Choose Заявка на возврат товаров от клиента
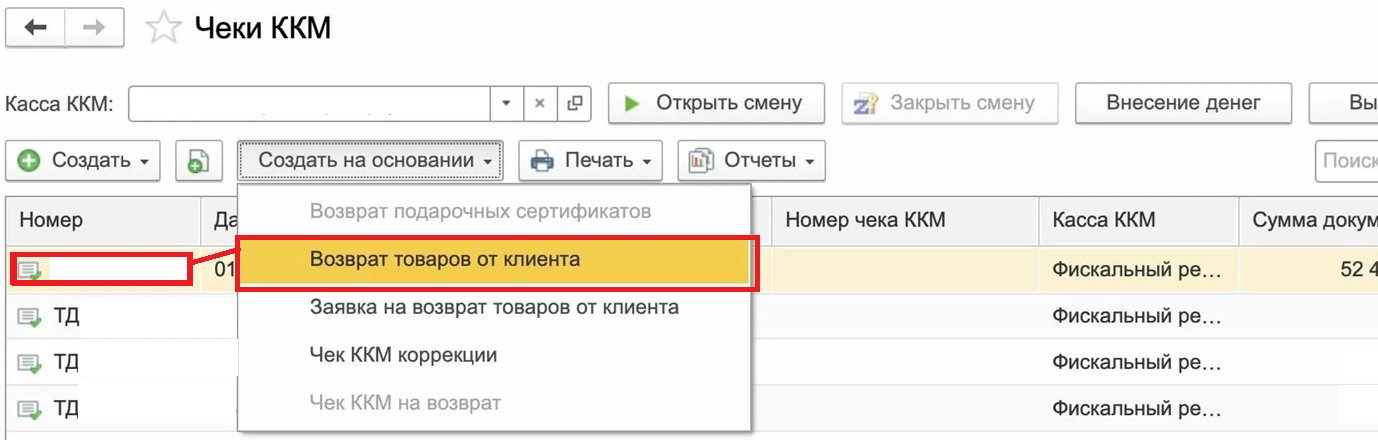The height and width of the screenshot is (440, 1378). click(x=494, y=307)
